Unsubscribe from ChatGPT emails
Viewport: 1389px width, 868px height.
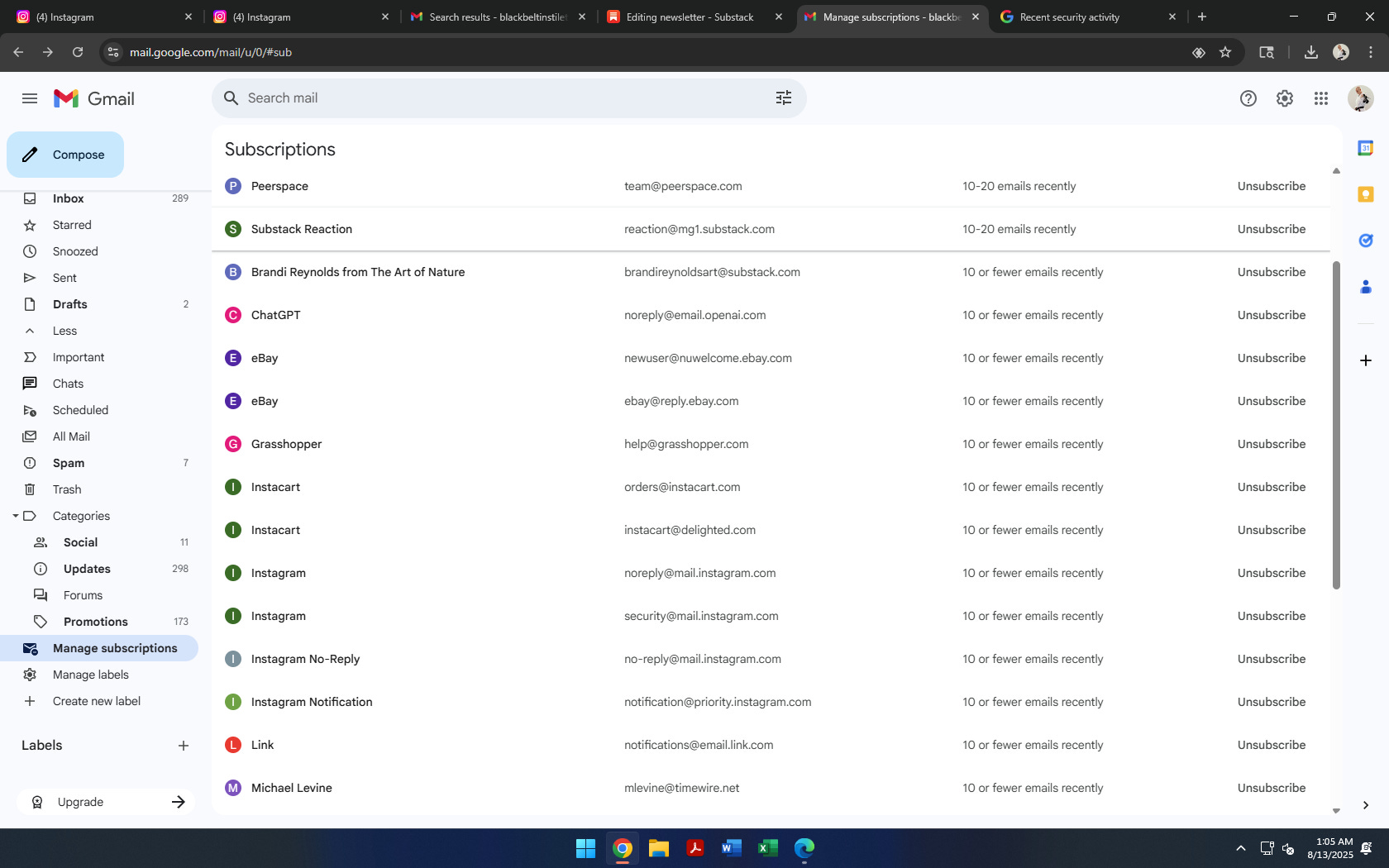pos(1272,315)
